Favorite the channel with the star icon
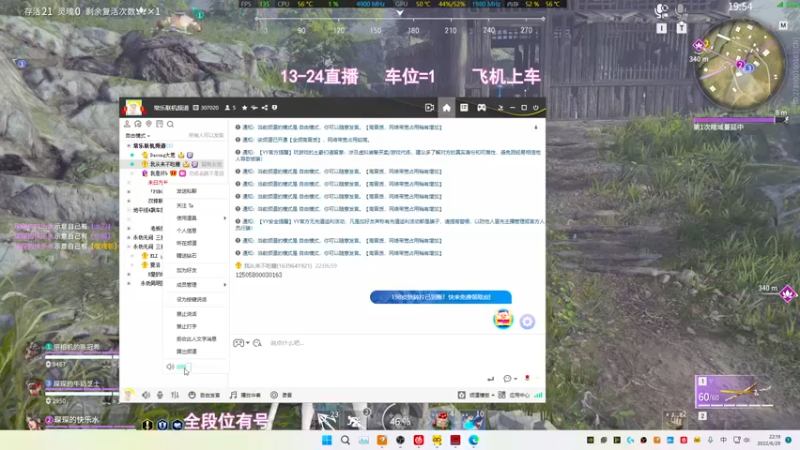The width and height of the screenshot is (800, 450). click(244, 108)
